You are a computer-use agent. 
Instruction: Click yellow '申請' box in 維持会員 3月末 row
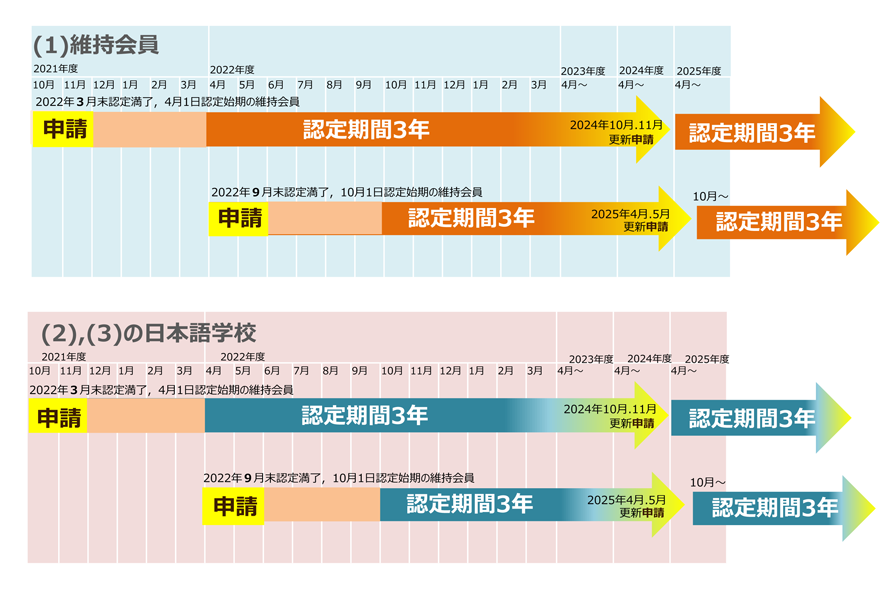[x=63, y=129]
